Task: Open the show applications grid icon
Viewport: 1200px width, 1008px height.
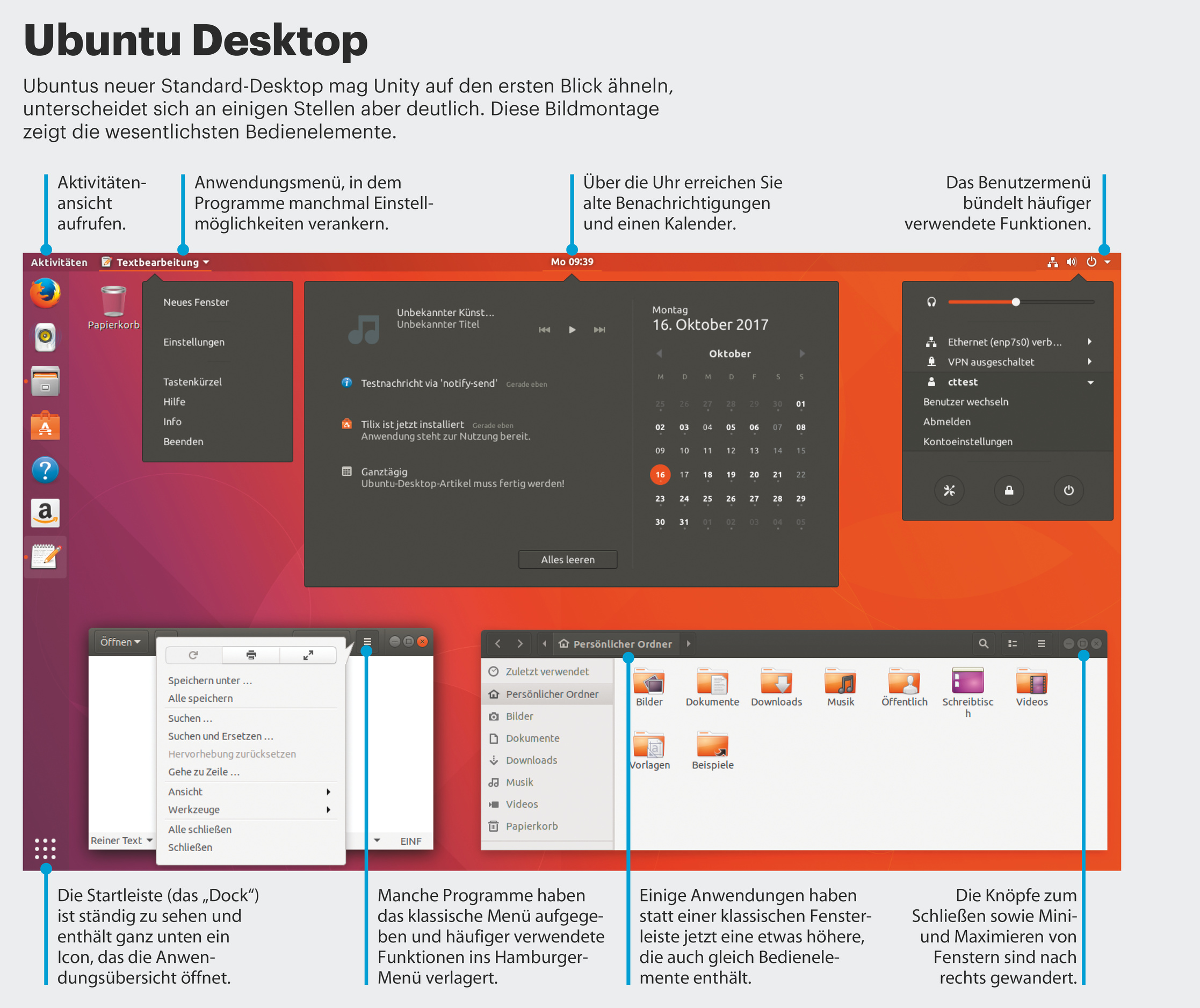Action: tap(45, 849)
